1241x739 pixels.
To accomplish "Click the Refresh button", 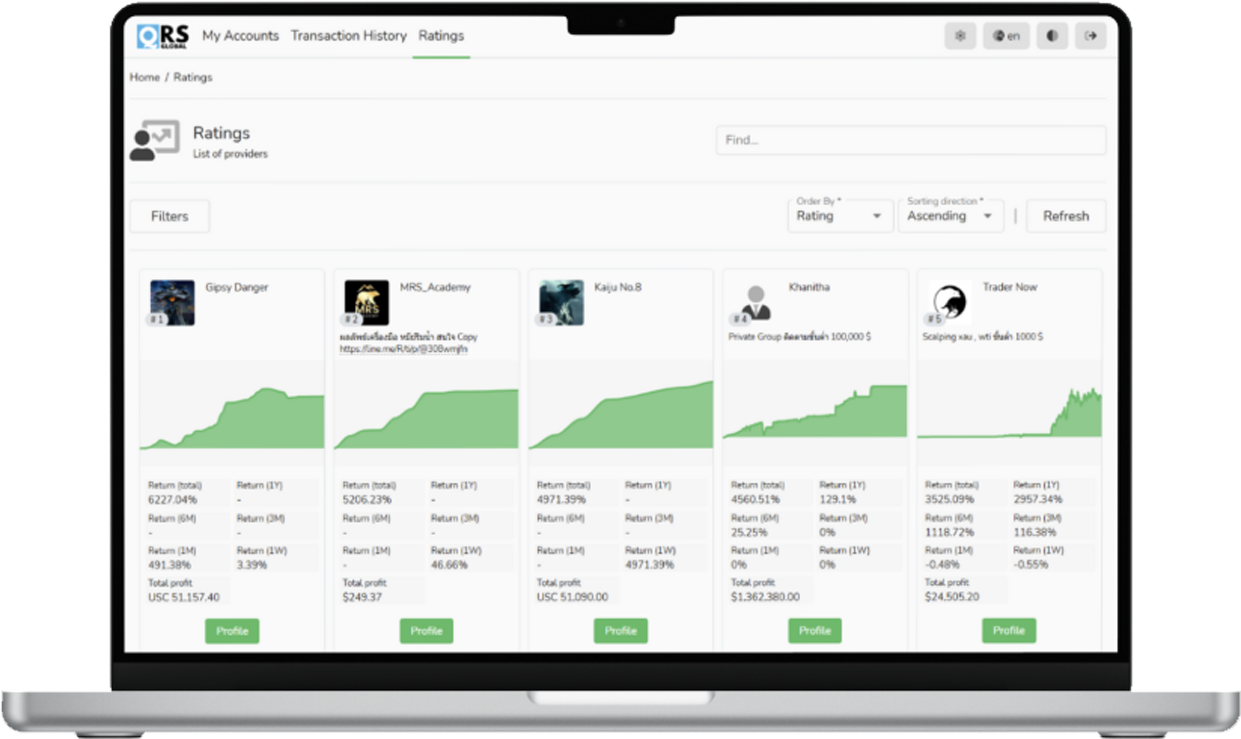I will point(1065,216).
